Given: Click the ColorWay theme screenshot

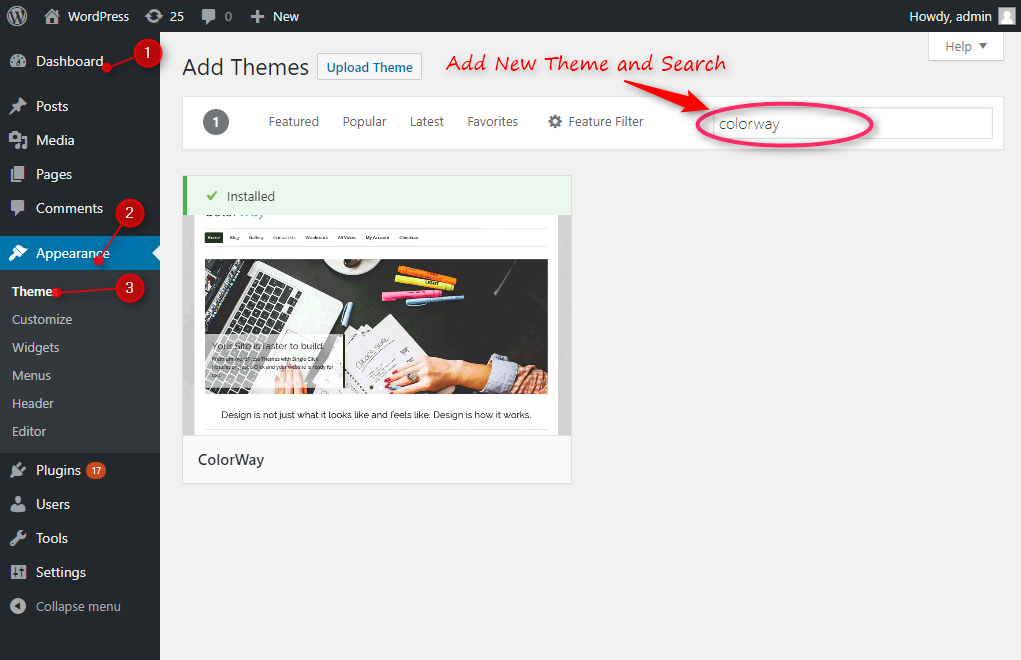Looking at the screenshot, I should coord(377,325).
